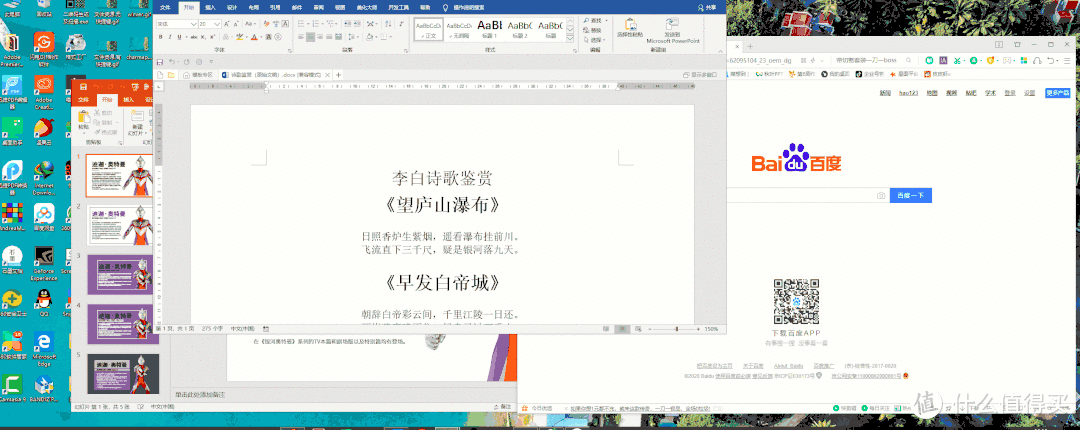1080x430 pixels.
Task: Open the font size dropdown showing 20
Action: [x=217, y=24]
